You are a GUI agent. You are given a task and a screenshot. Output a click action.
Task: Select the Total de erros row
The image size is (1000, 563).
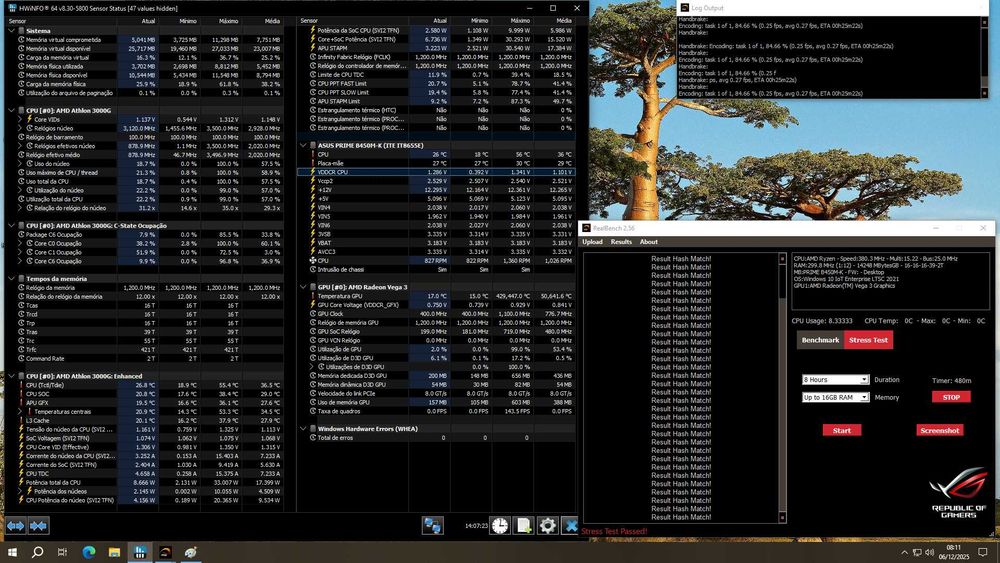coord(436,437)
